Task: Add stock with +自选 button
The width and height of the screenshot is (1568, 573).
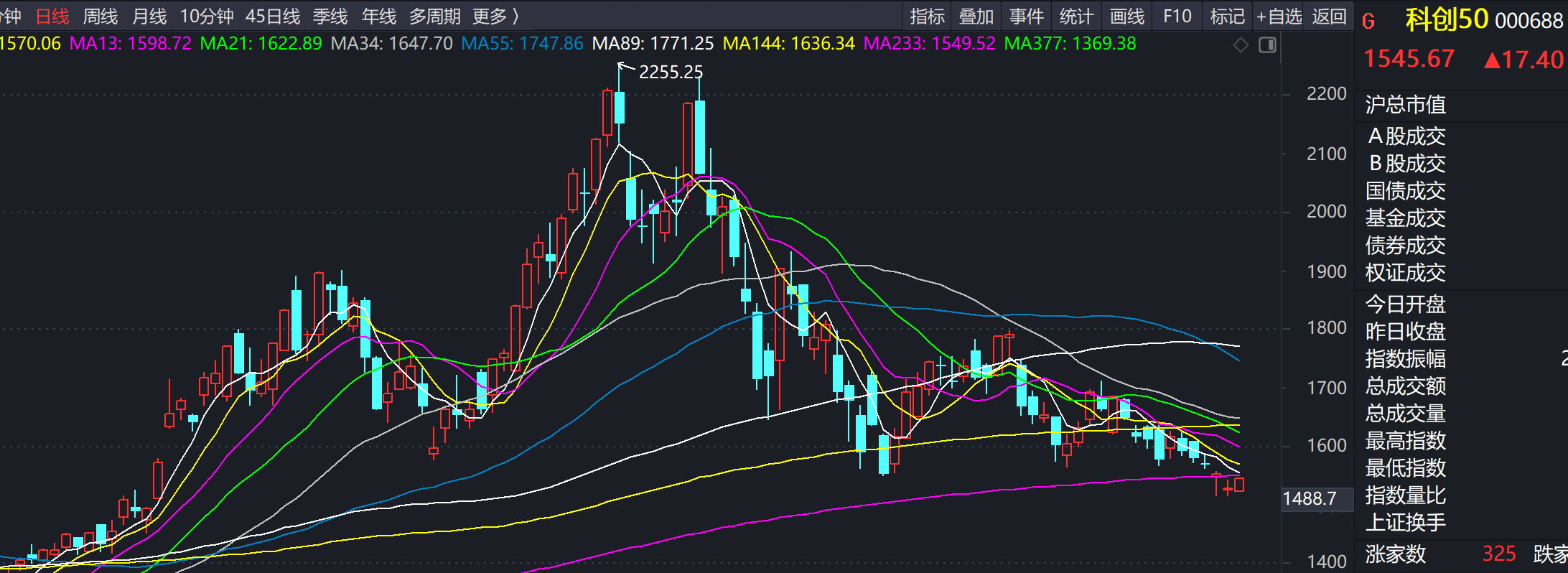Action: [x=1279, y=16]
